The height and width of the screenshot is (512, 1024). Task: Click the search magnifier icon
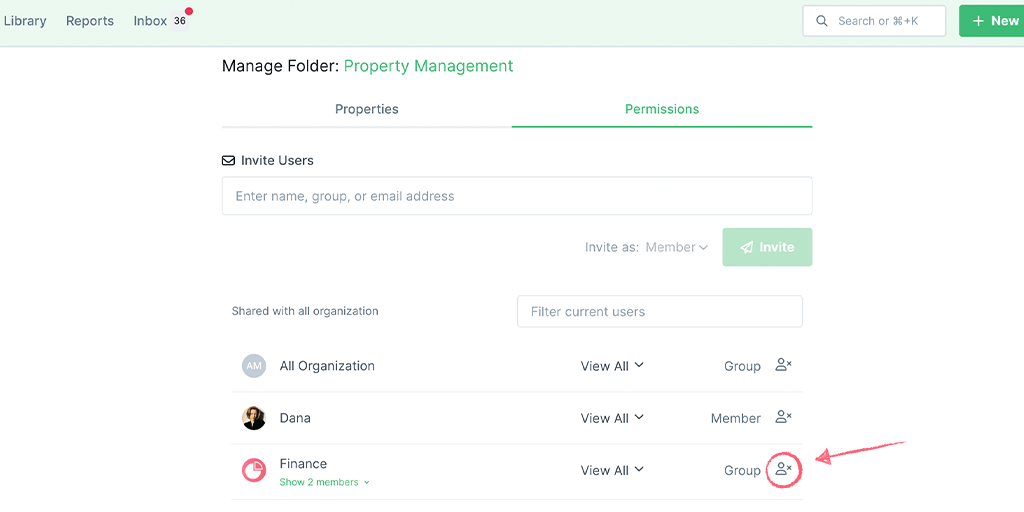(x=823, y=21)
